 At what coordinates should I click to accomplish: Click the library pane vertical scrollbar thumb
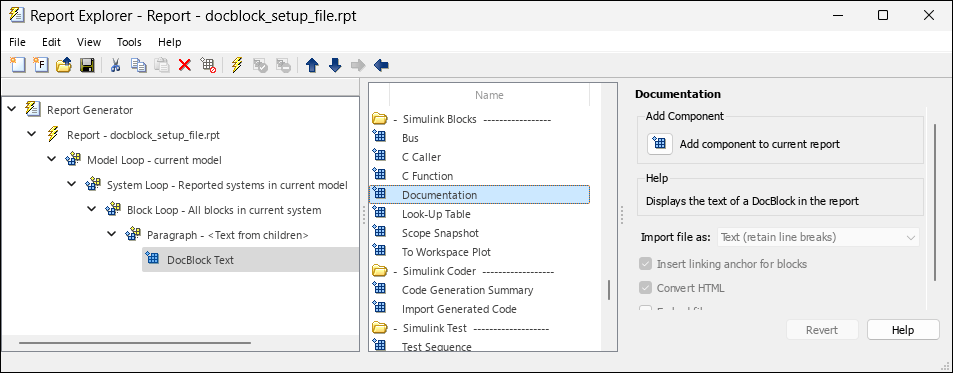click(609, 290)
